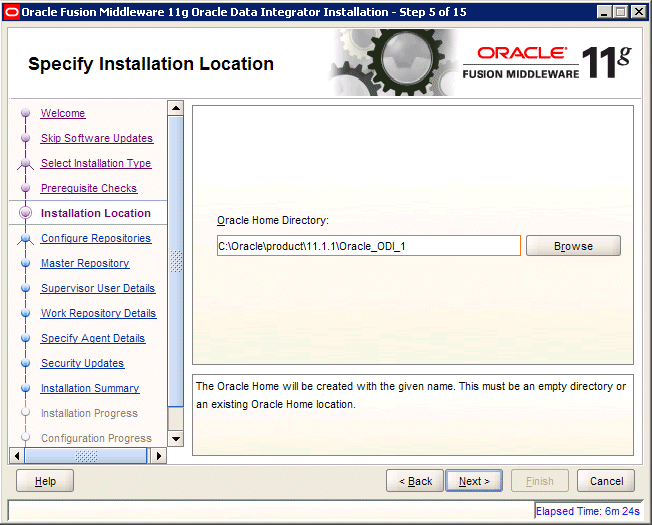
Task: Go to Specify Agent Details step
Action: point(93,338)
